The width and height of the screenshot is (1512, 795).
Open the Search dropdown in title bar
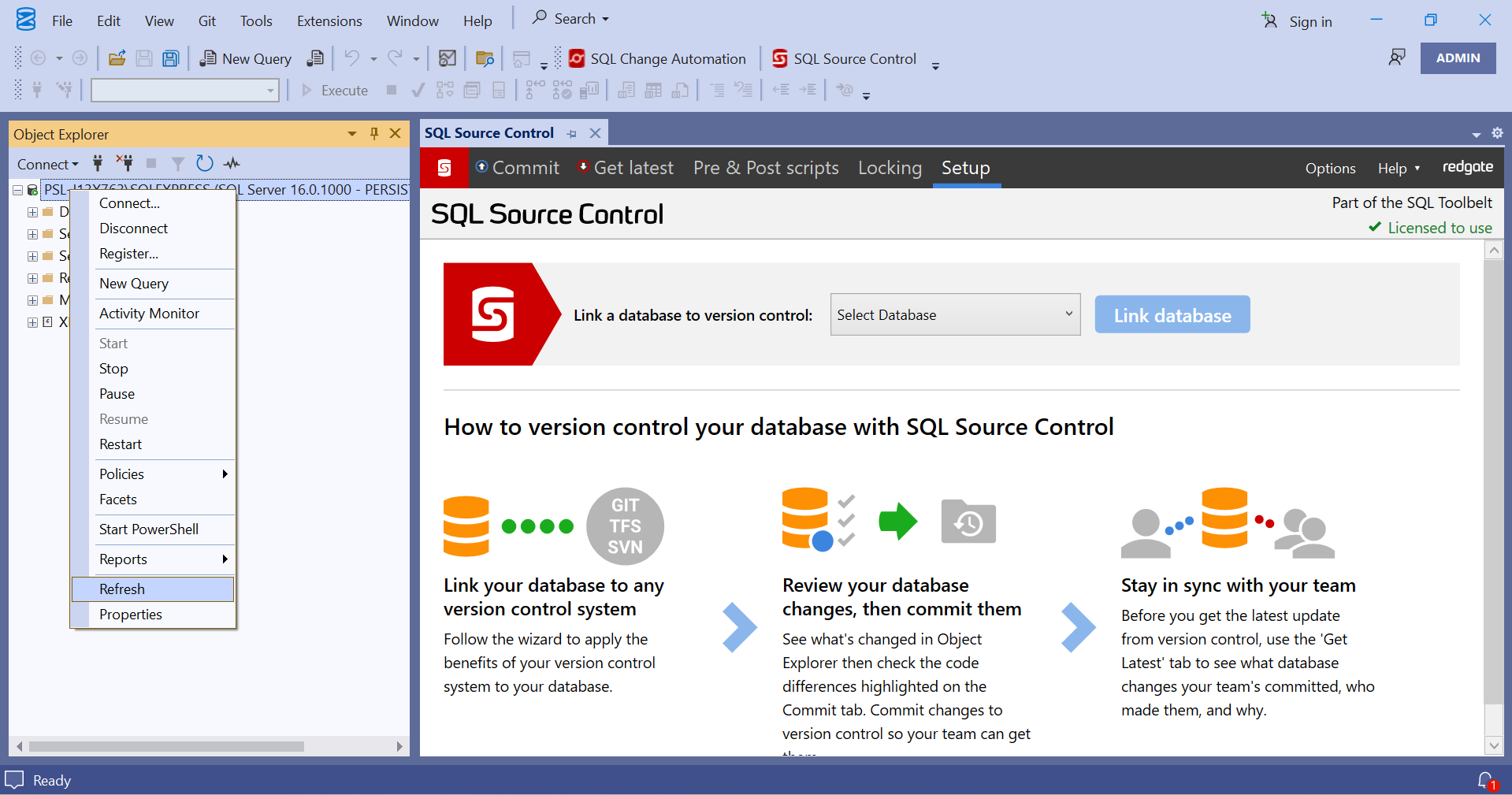pos(571,18)
